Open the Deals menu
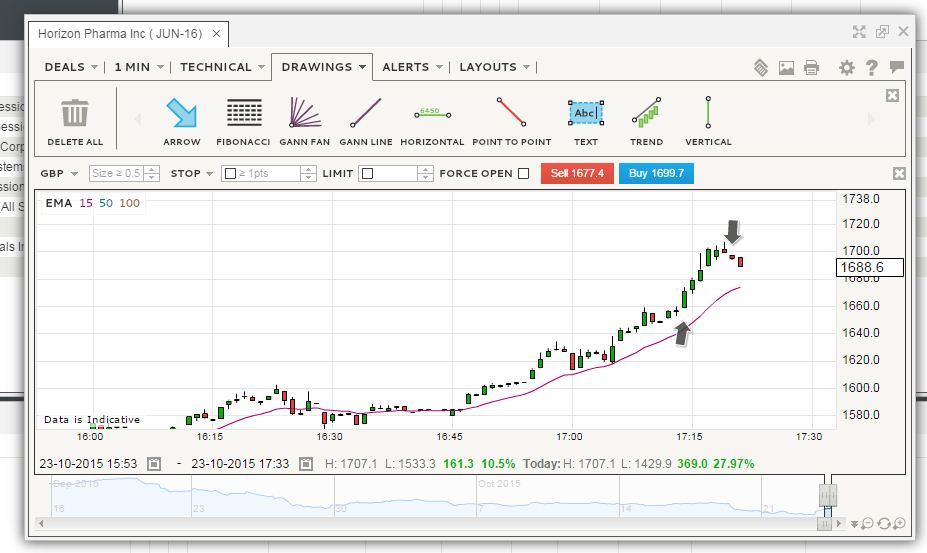The width and height of the screenshot is (927, 553). coord(71,67)
